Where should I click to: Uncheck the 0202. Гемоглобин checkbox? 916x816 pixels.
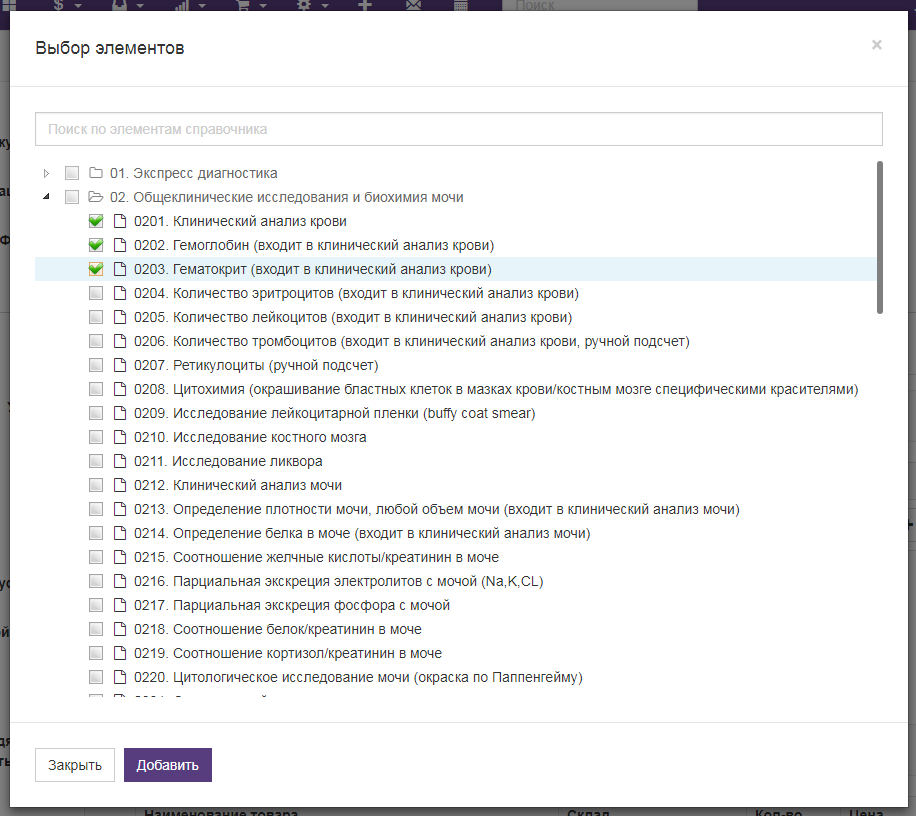coord(96,245)
